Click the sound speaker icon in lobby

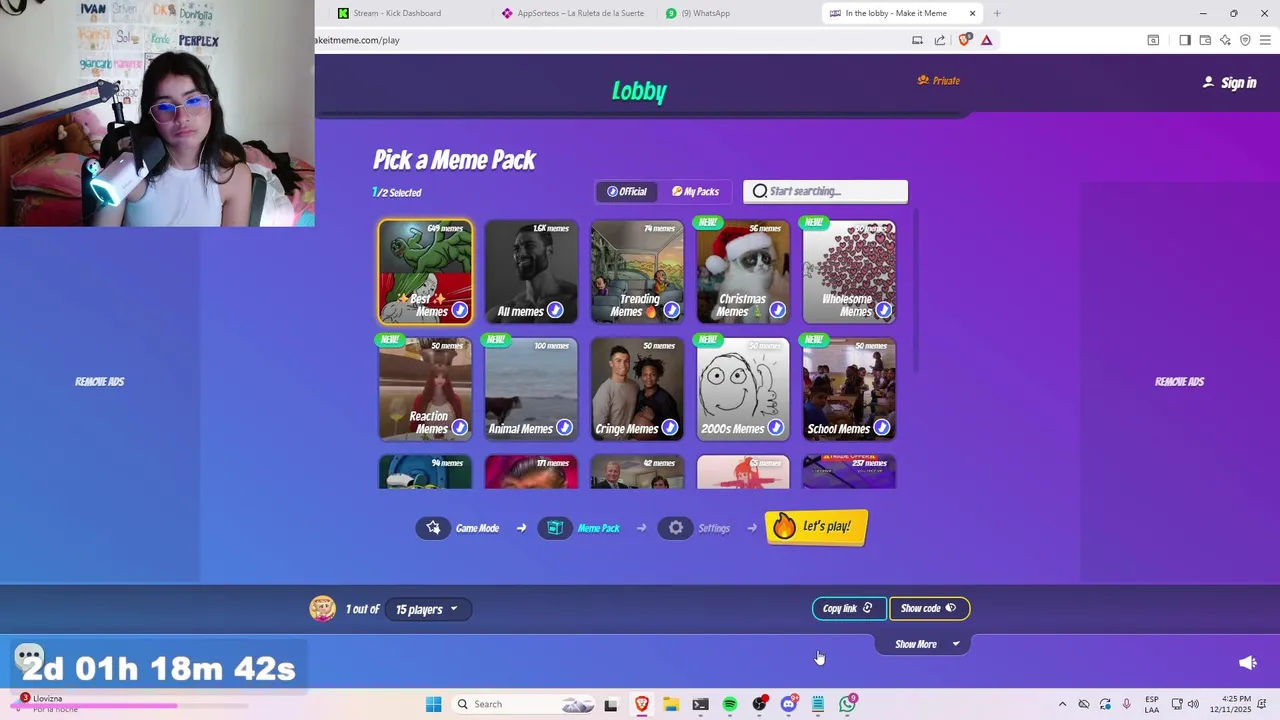pyautogui.click(x=1247, y=662)
